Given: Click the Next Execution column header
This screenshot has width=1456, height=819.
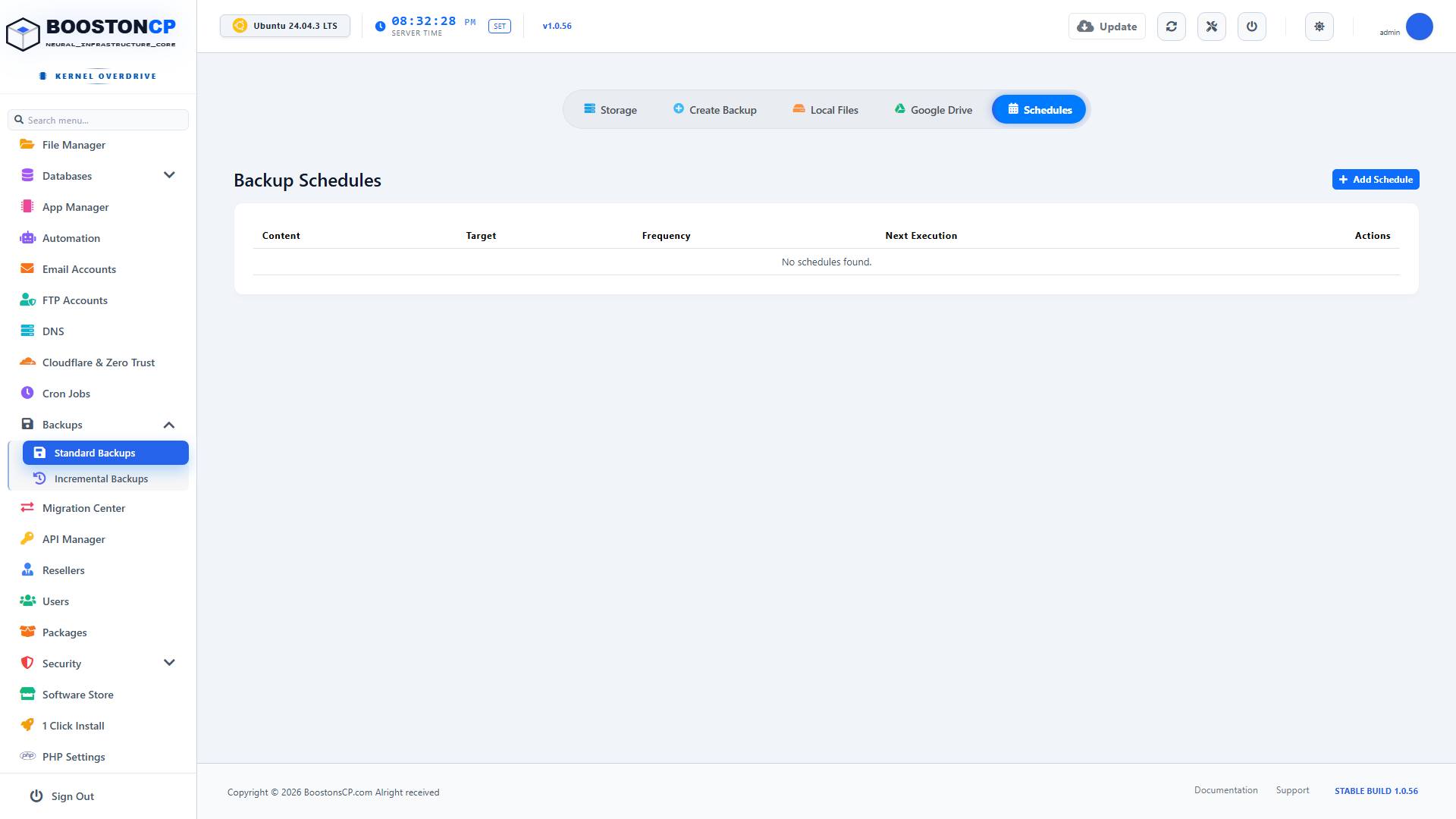Looking at the screenshot, I should click(x=921, y=236).
